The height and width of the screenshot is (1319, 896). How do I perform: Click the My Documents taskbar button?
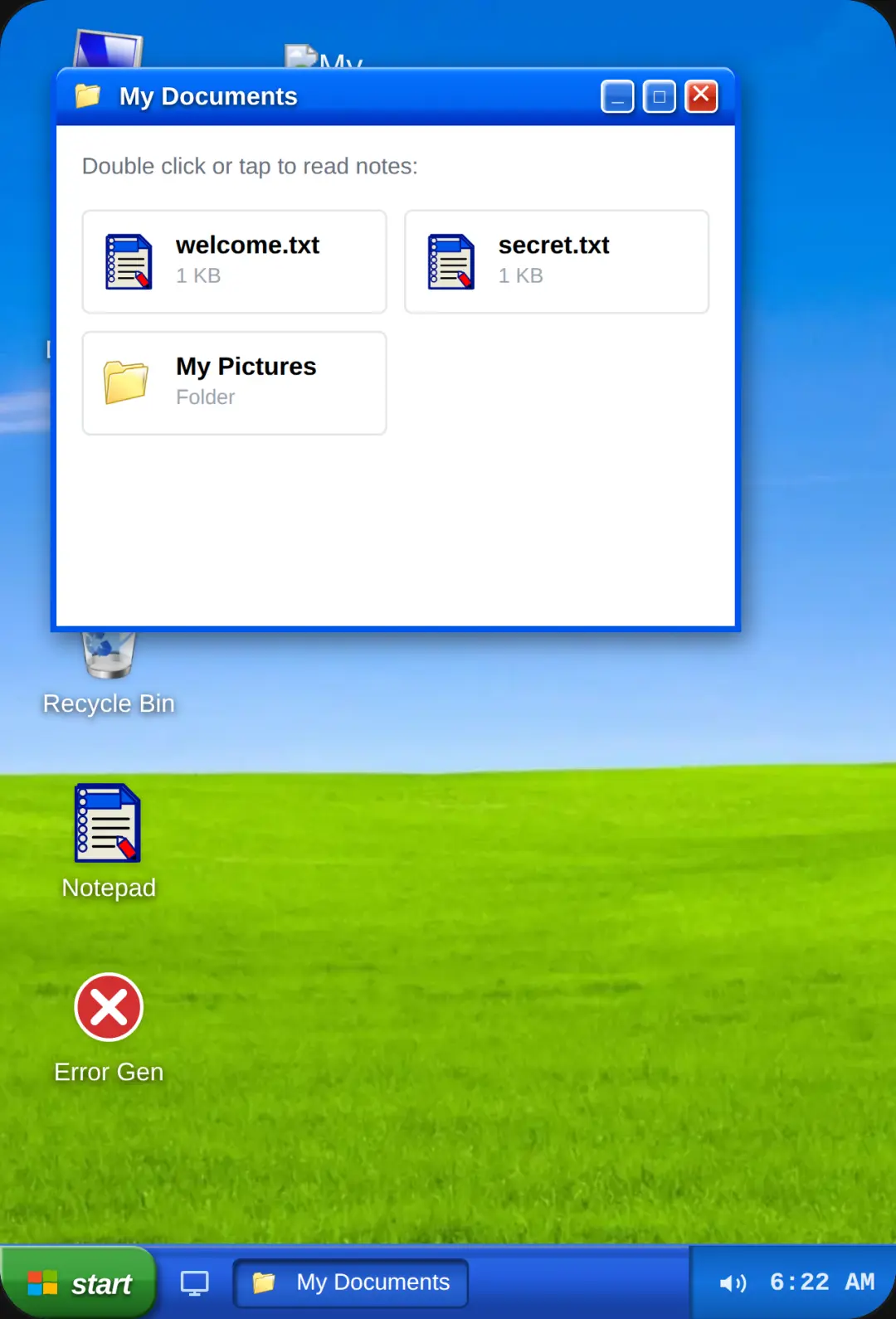(351, 1282)
